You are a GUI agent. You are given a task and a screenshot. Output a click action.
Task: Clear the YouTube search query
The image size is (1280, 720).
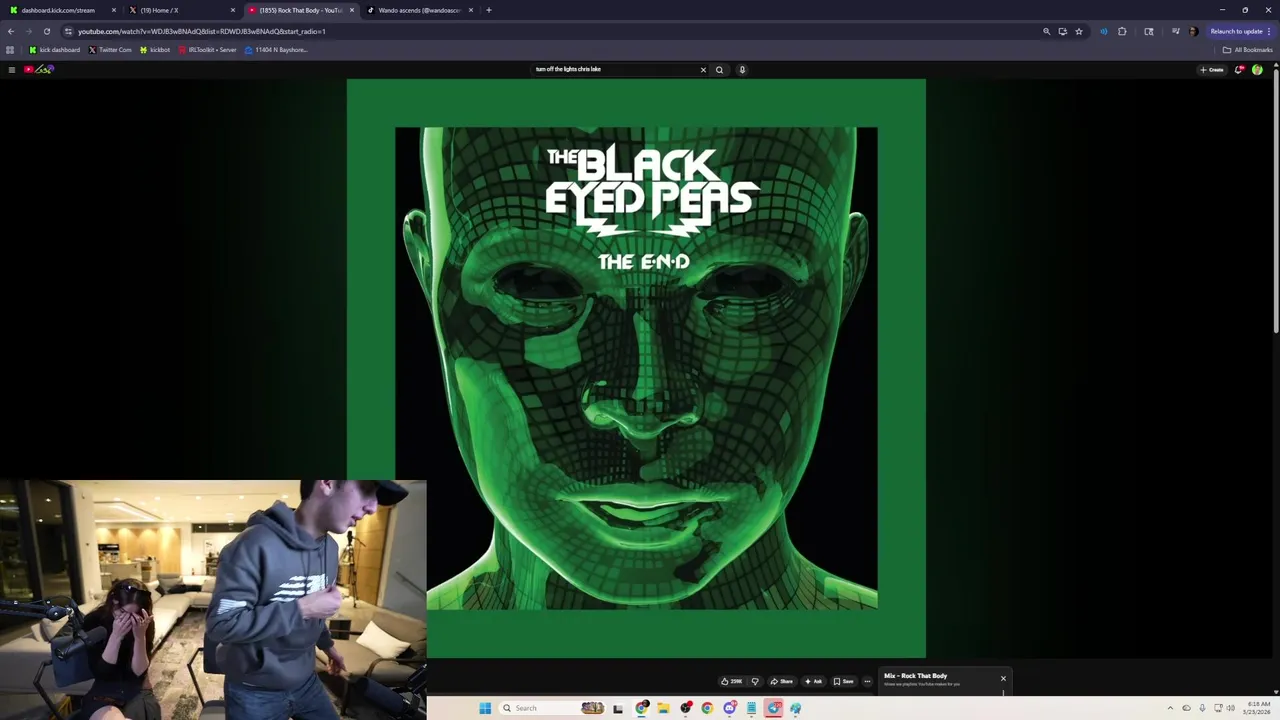pos(703,70)
